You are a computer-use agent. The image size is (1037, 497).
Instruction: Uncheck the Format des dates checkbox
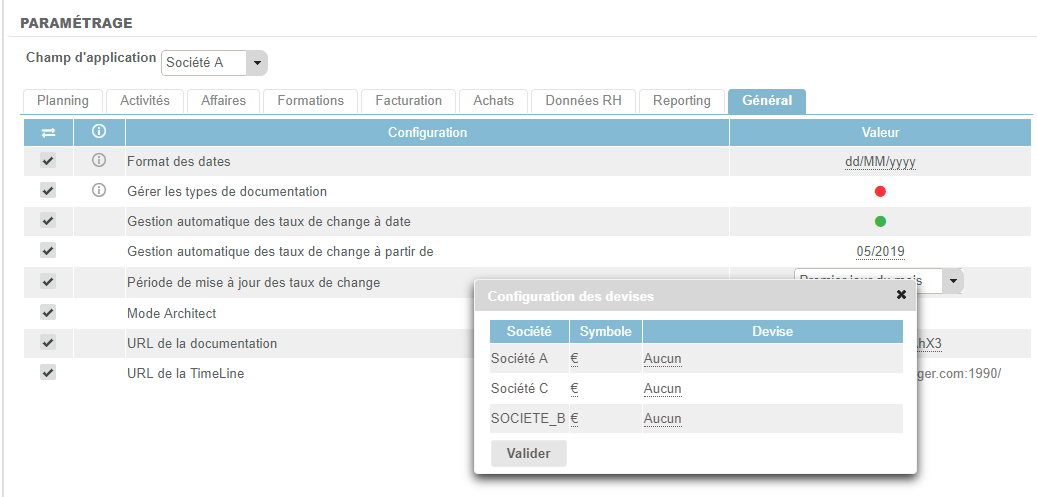[x=48, y=161]
